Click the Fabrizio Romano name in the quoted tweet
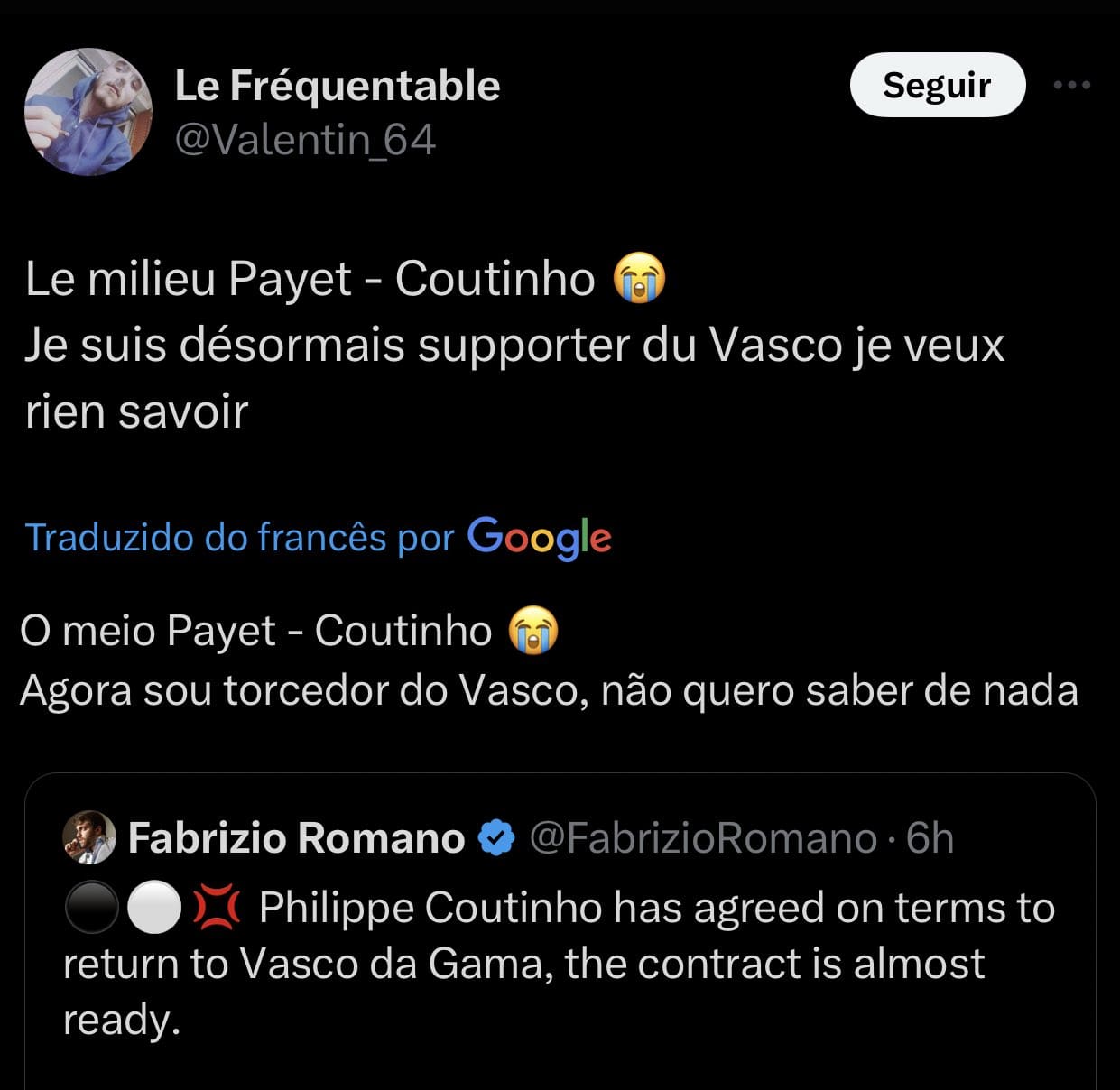 coord(296,838)
